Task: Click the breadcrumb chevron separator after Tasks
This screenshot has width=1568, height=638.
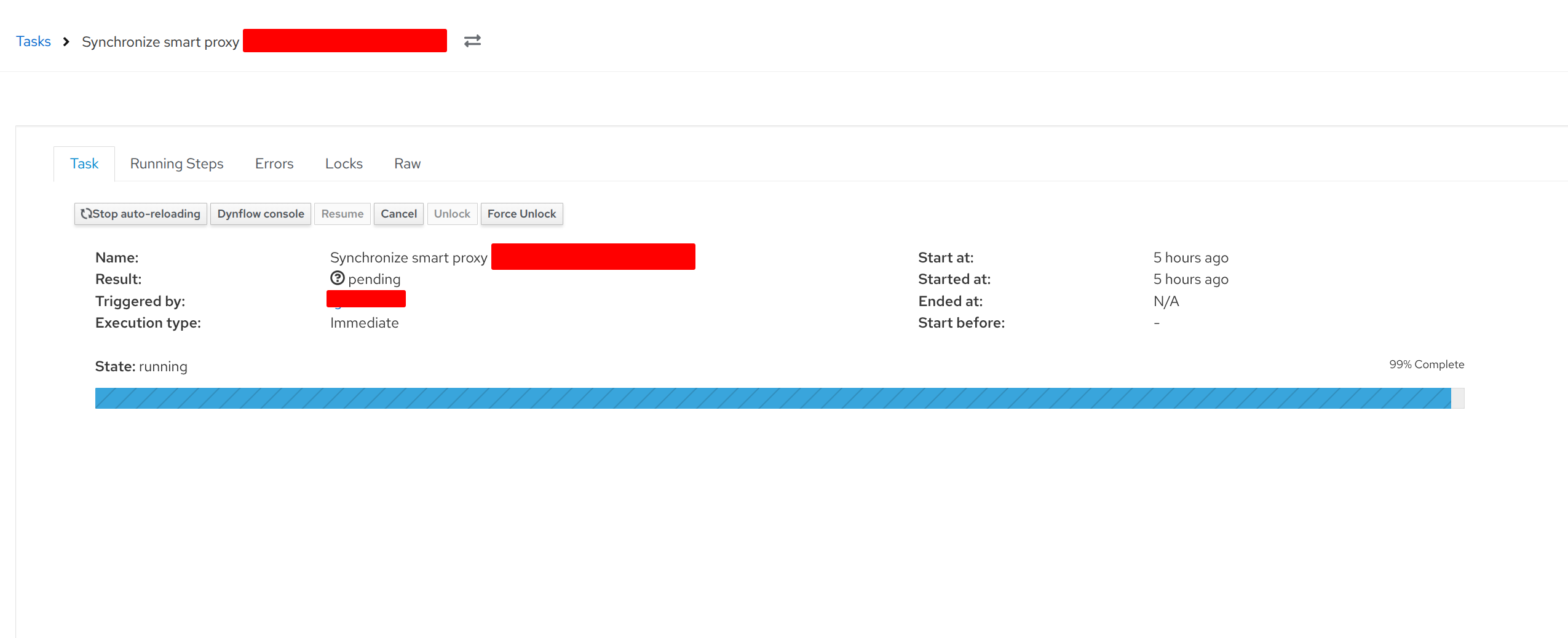Action: tap(66, 42)
